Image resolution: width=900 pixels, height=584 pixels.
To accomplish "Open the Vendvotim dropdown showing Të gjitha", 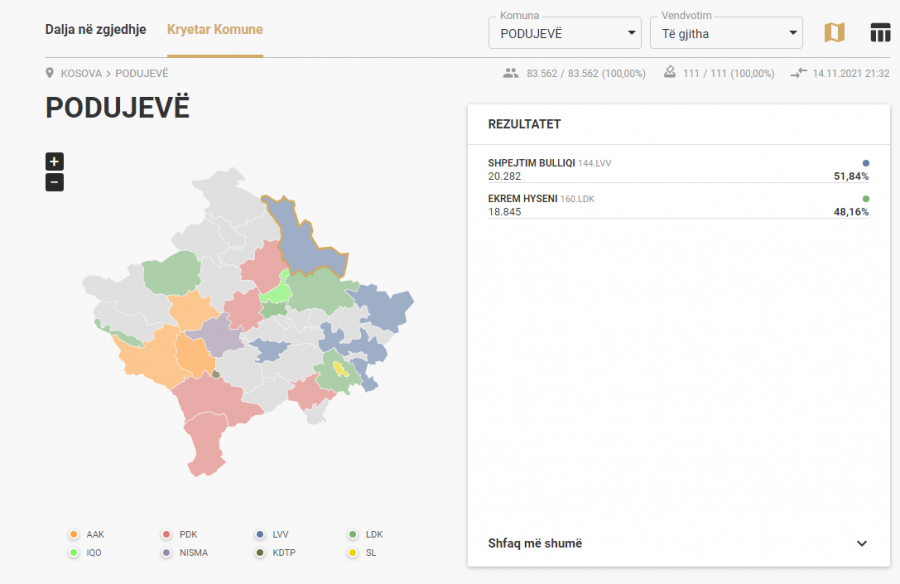I will click(726, 33).
